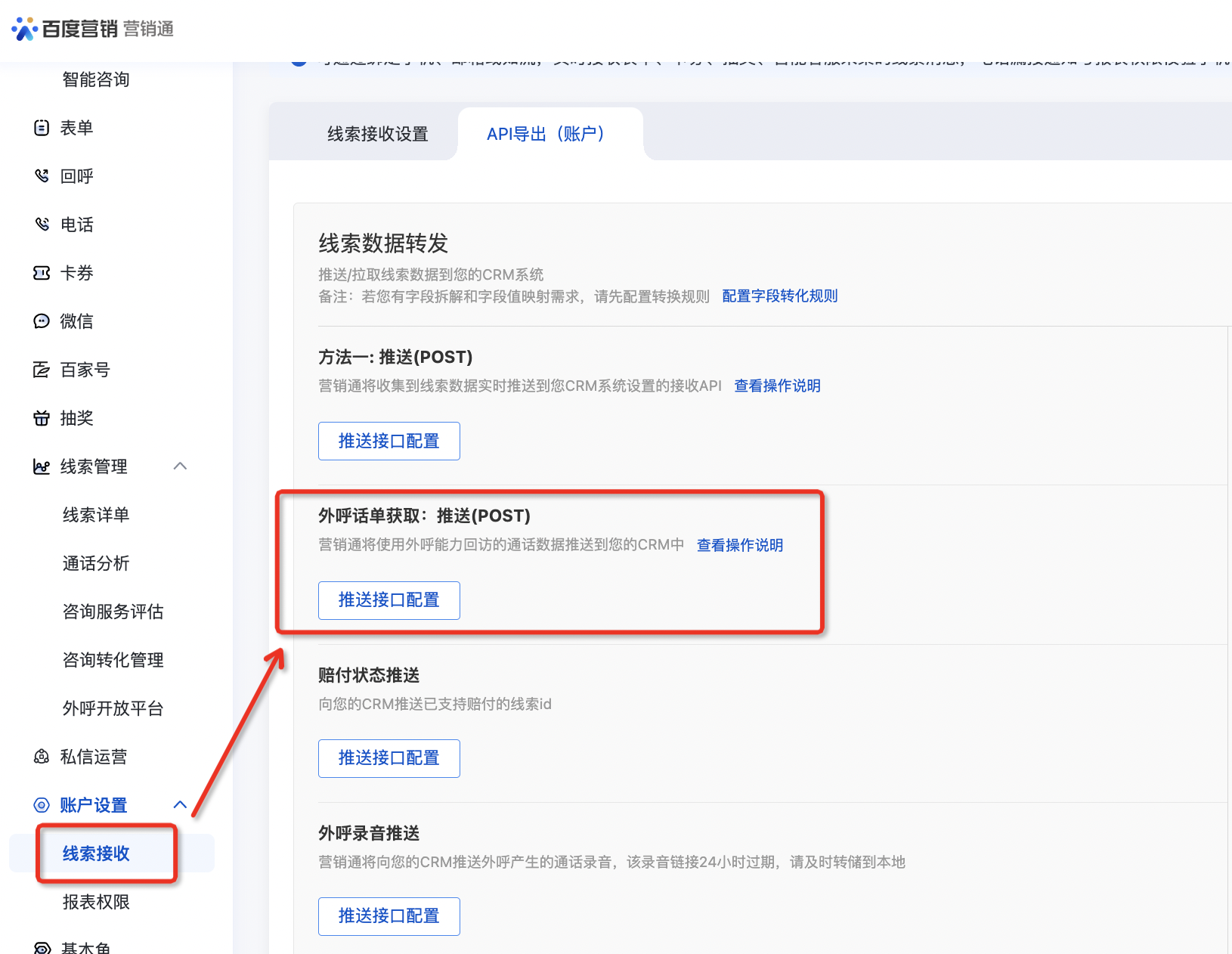The width and height of the screenshot is (1232, 954).
Task: Click the 回呼 callback phone icon
Action: click(42, 176)
